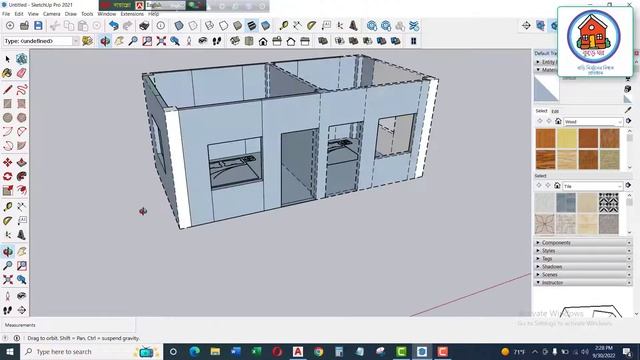The width and height of the screenshot is (640, 360).
Task: Click home icon beside Wood dropdown
Action: point(558,121)
